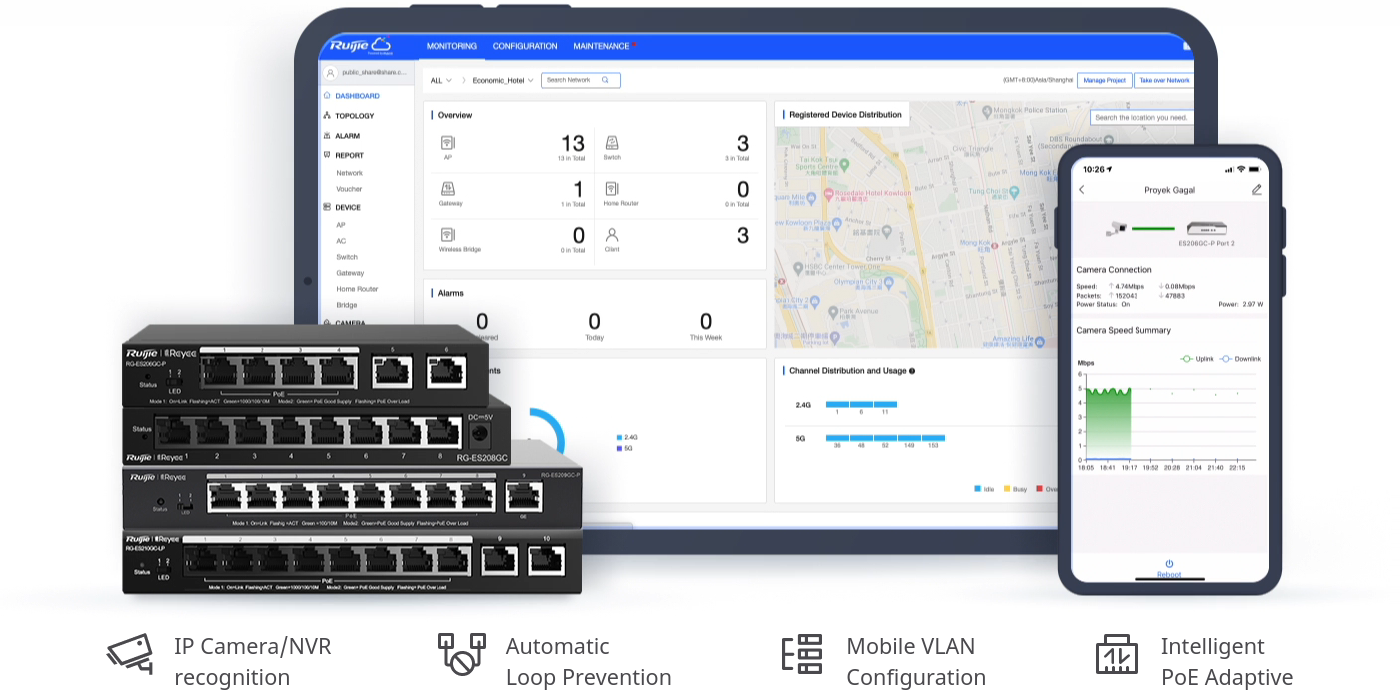Click the Search Network magnifier icon
The height and width of the screenshot is (700, 1400).
click(x=605, y=80)
